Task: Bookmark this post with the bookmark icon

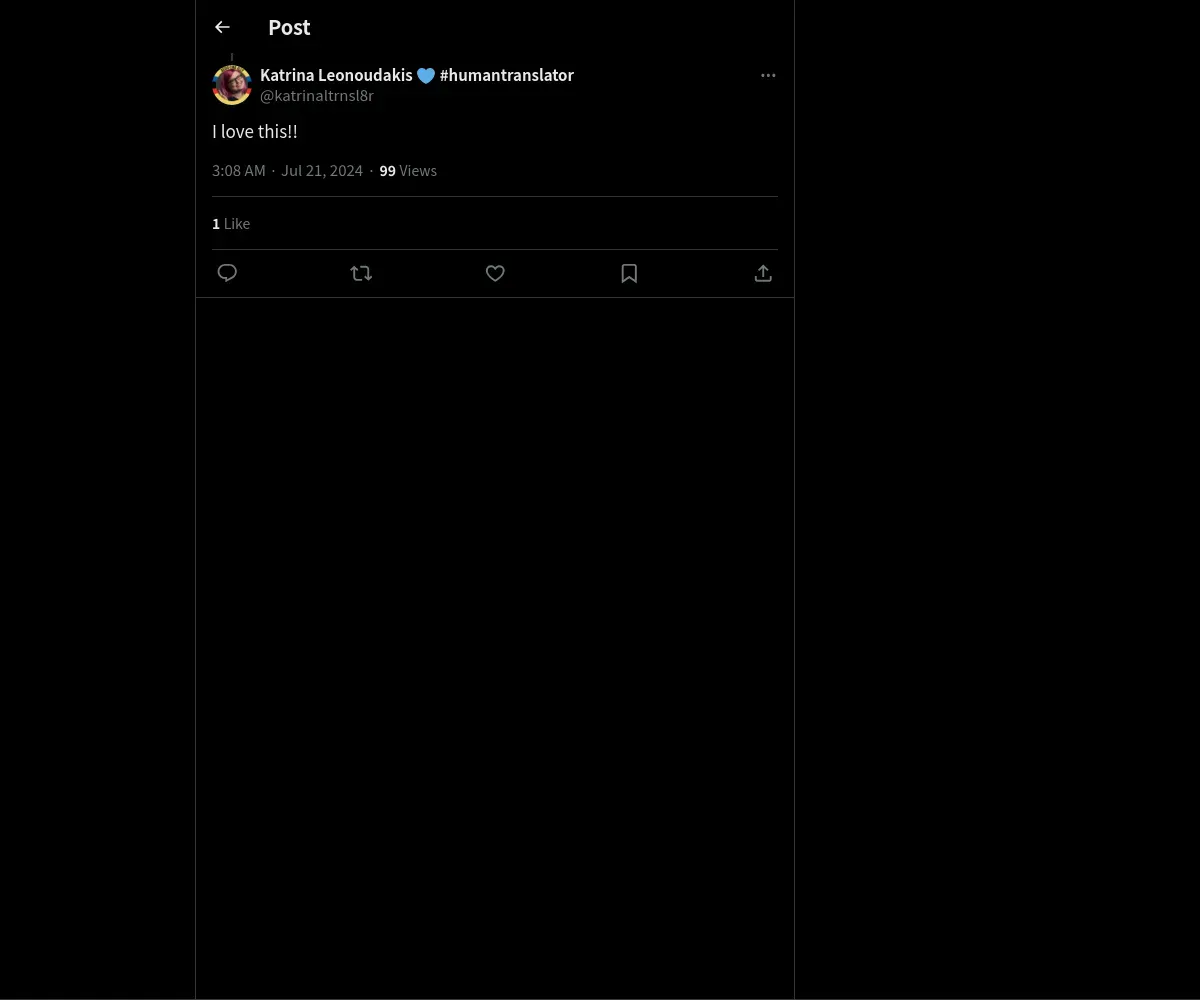Action: click(x=629, y=273)
